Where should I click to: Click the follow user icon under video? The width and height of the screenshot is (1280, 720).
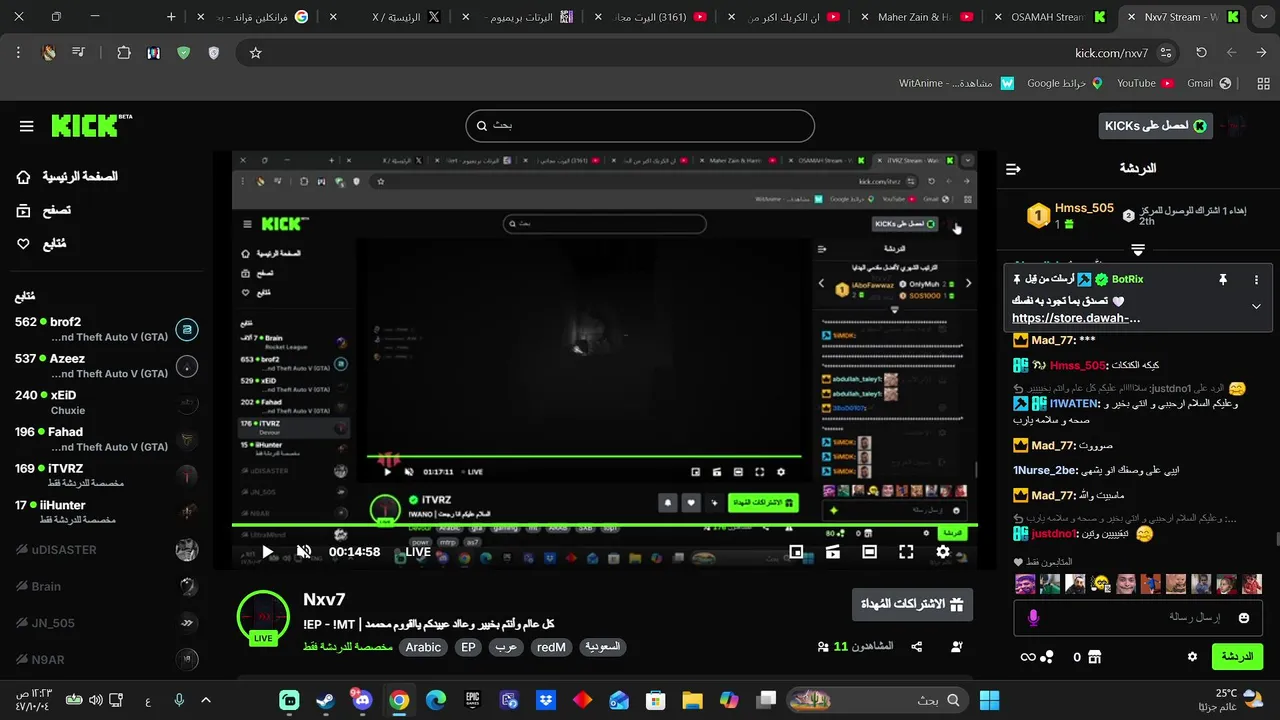tap(956, 647)
